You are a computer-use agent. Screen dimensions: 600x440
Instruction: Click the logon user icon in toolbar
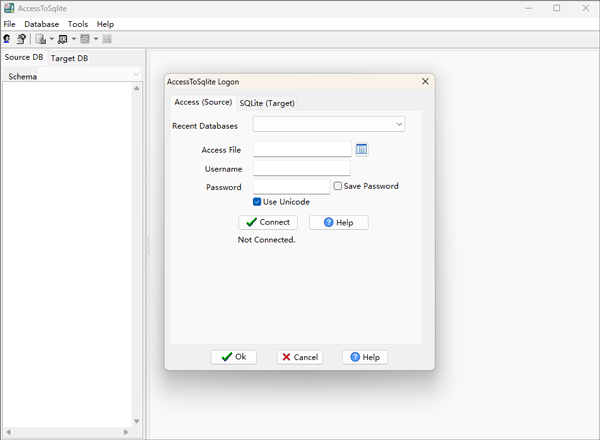(x=7, y=39)
